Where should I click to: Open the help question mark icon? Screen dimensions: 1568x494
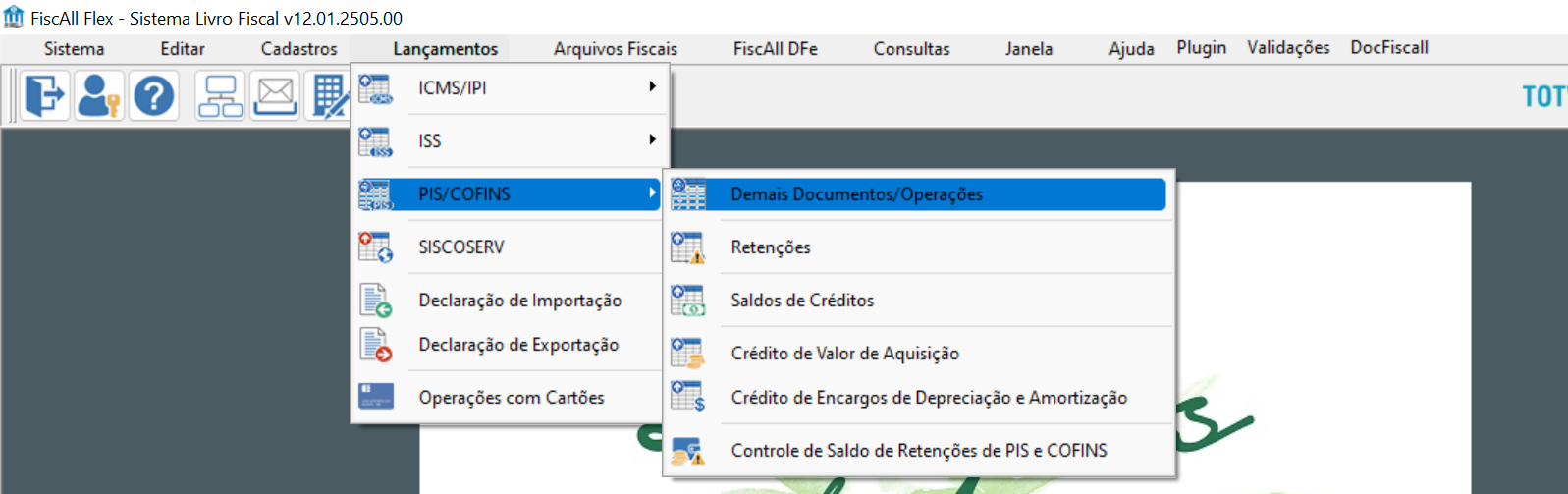pos(154,96)
